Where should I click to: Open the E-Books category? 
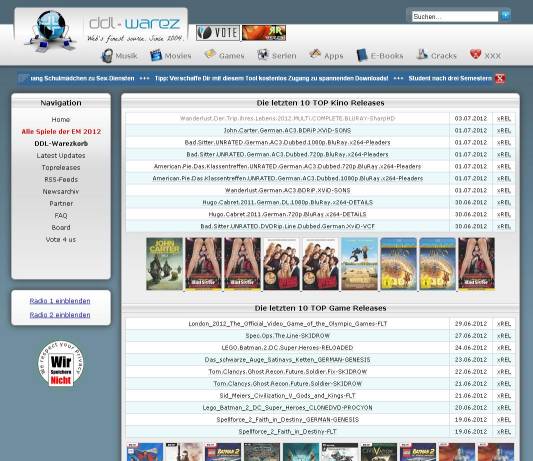(x=387, y=56)
